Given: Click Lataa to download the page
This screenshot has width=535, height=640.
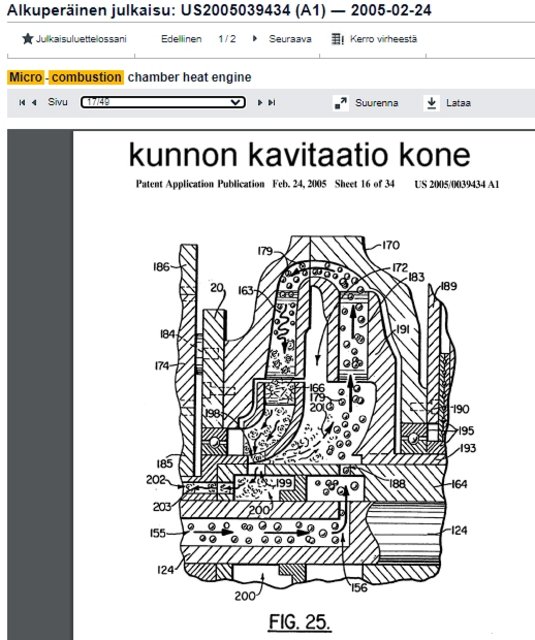Looking at the screenshot, I should [x=458, y=103].
